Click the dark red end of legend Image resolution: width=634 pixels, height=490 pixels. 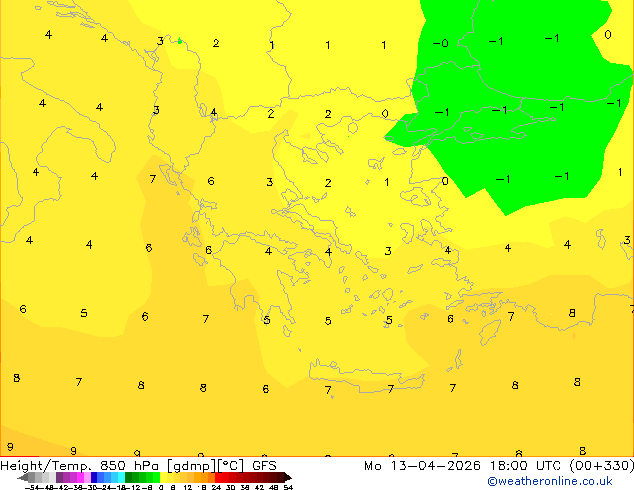[x=282, y=477]
